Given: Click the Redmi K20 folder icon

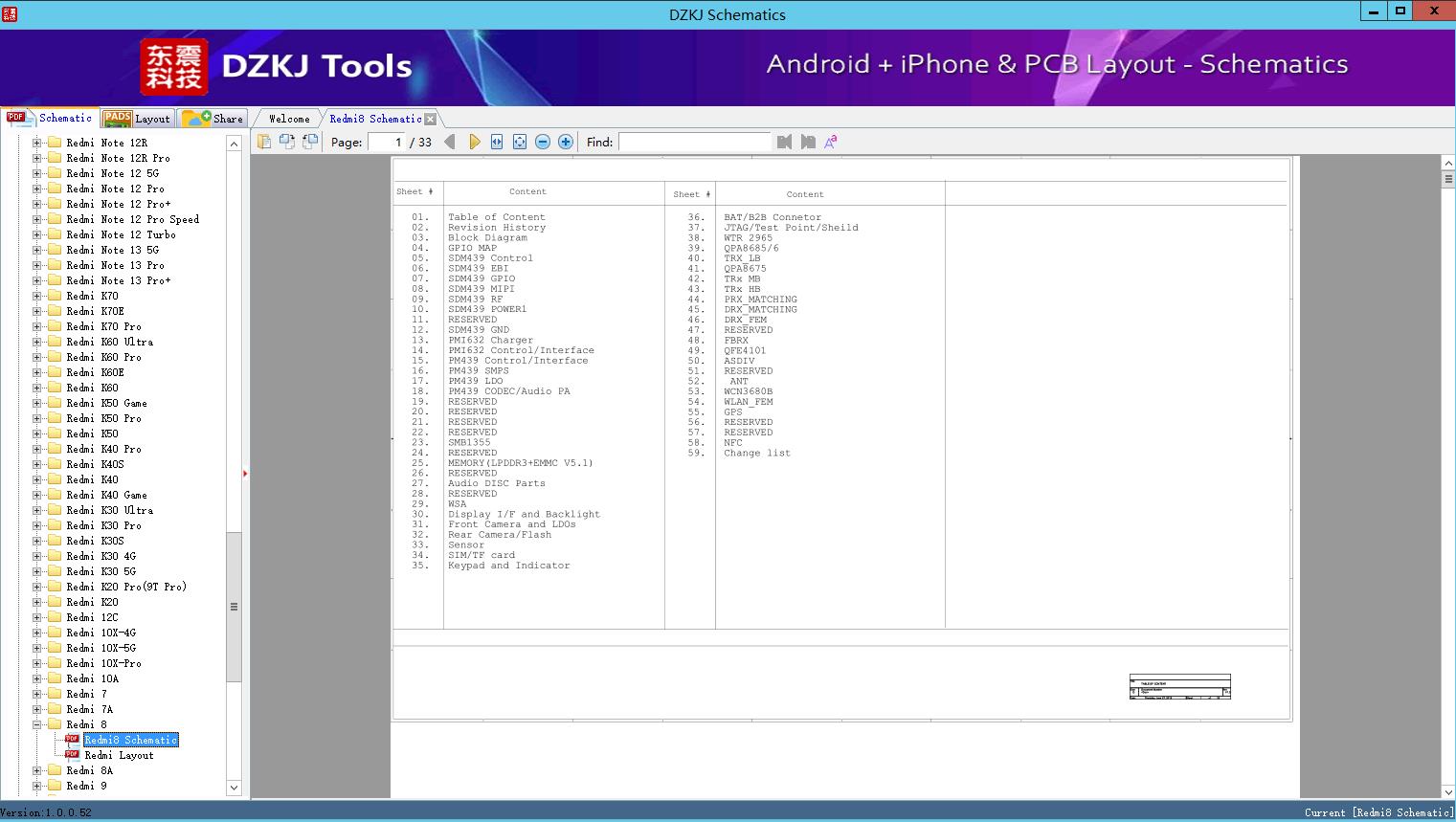Looking at the screenshot, I should pyautogui.click(x=55, y=602).
